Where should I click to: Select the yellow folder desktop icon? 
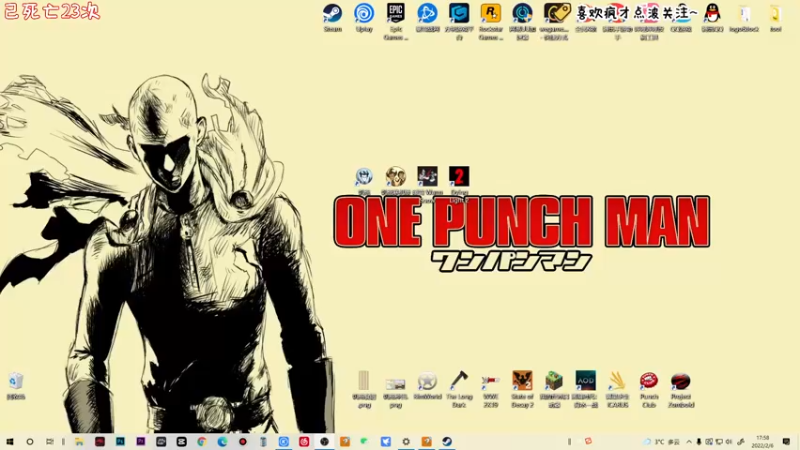pyautogui.click(x=776, y=17)
